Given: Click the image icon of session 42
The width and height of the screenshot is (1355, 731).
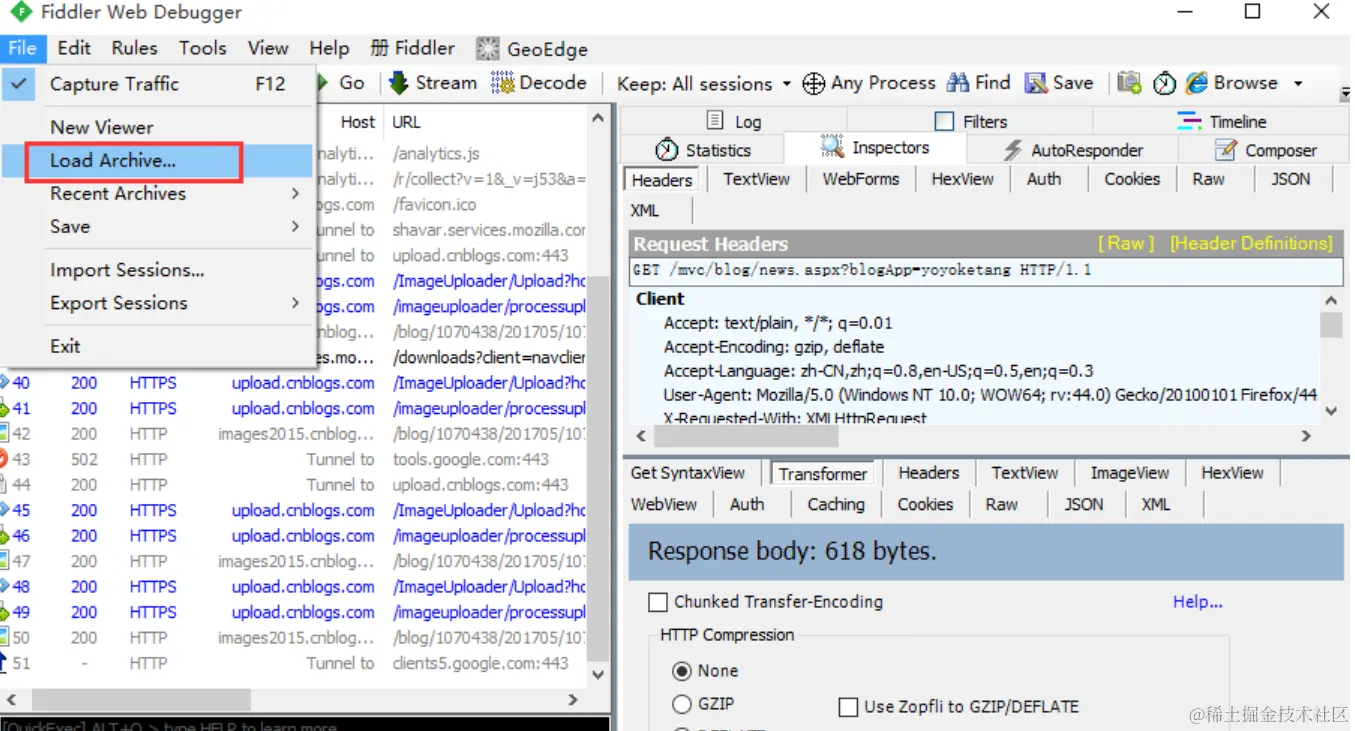Looking at the screenshot, I should tap(4, 434).
